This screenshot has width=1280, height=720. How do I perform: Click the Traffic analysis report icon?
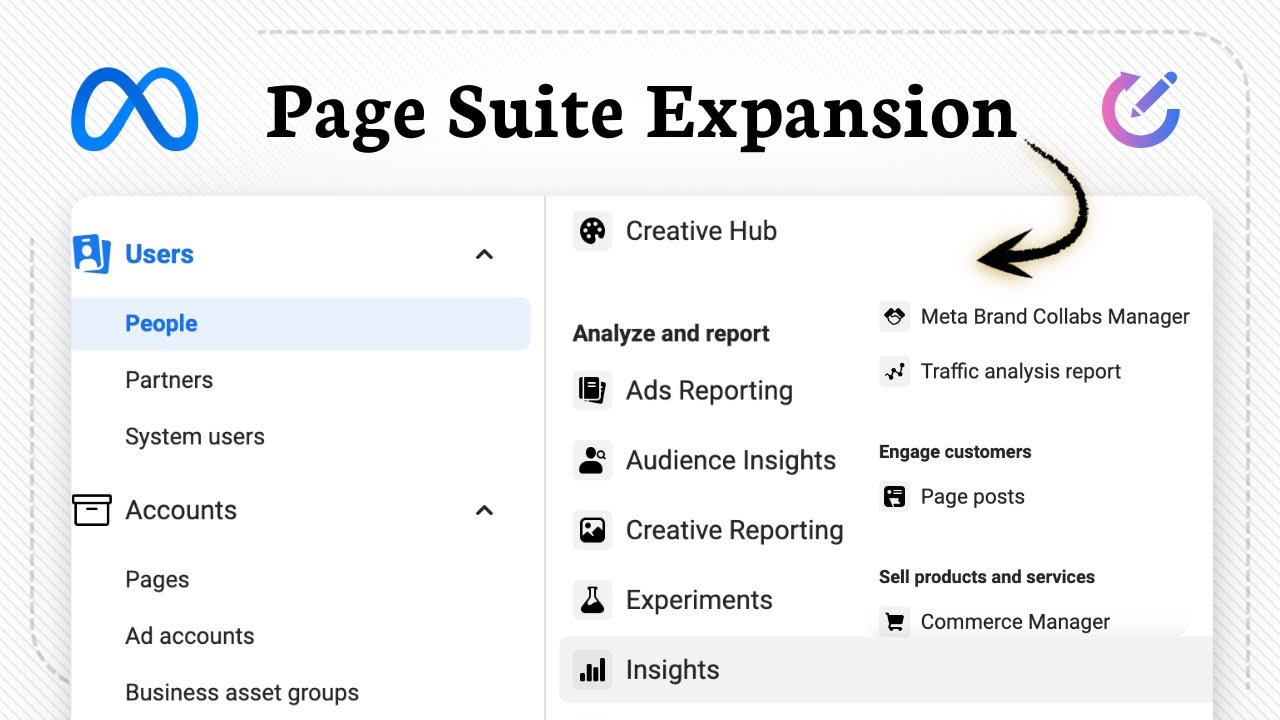[x=894, y=372]
